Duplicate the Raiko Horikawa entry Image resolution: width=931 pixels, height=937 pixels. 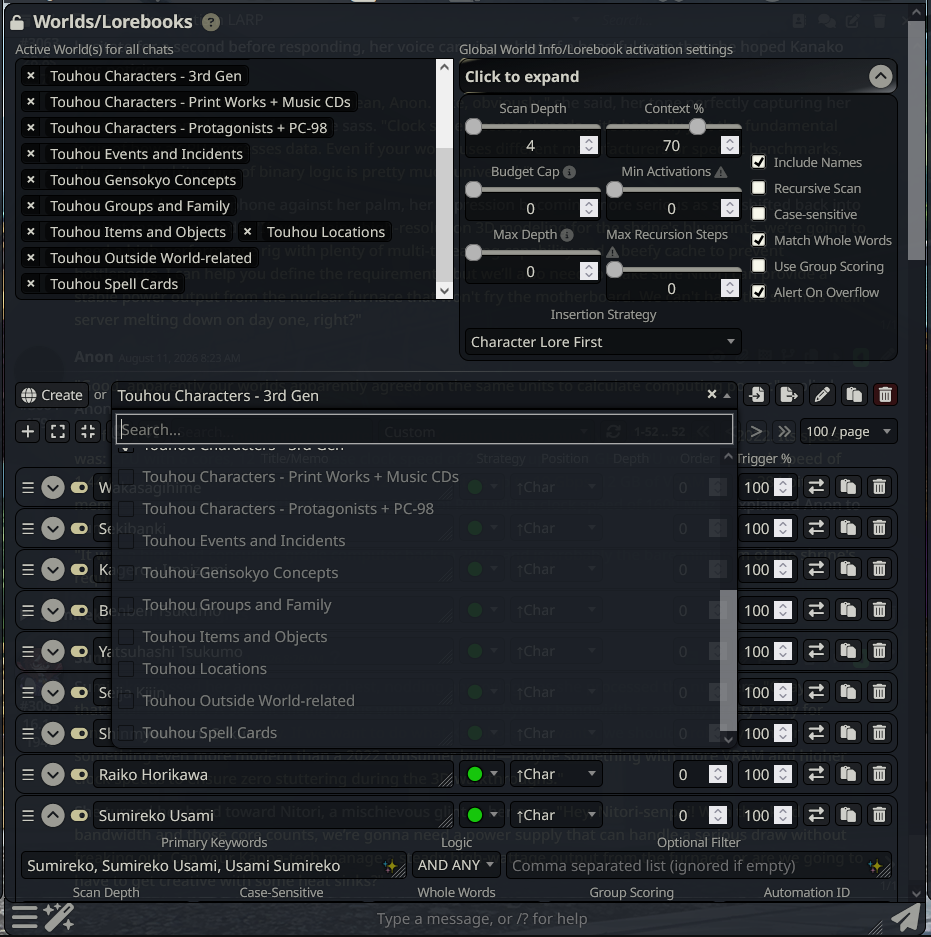pos(848,774)
